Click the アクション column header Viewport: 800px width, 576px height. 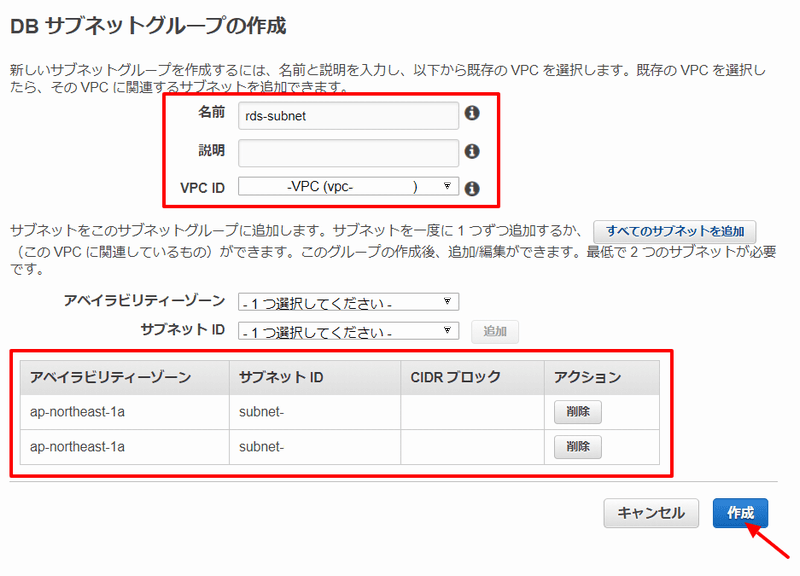(x=587, y=377)
